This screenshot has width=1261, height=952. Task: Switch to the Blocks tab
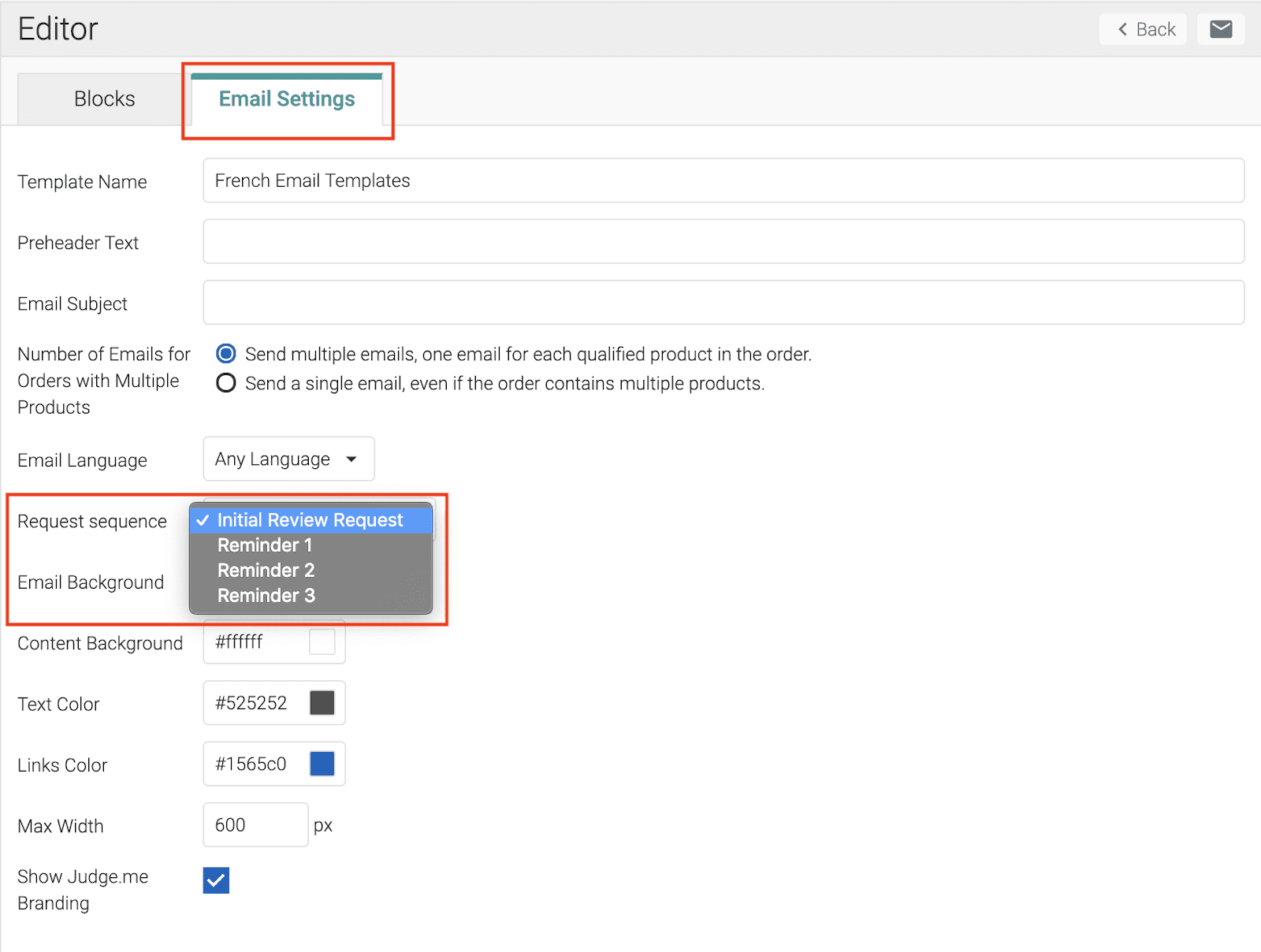[104, 99]
